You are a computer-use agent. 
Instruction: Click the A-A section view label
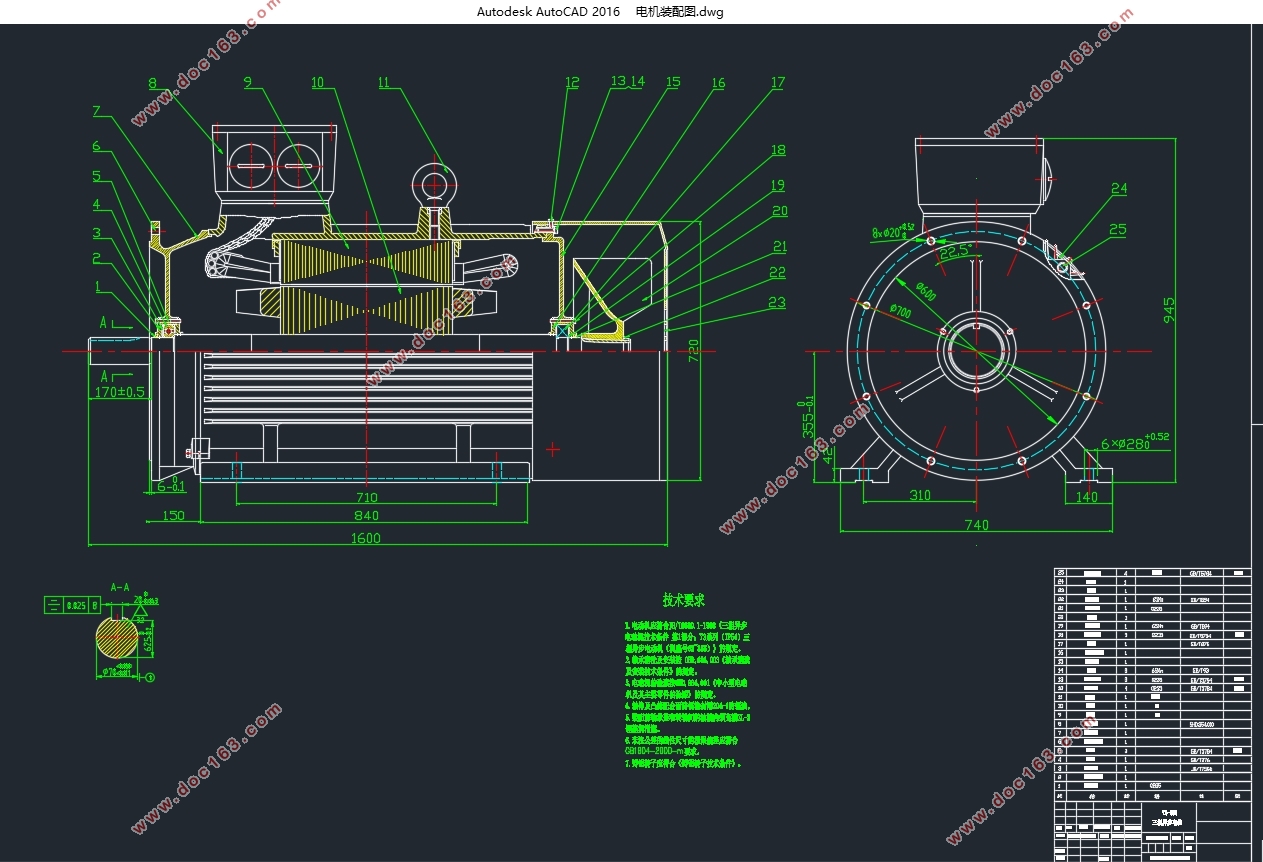tap(120, 587)
